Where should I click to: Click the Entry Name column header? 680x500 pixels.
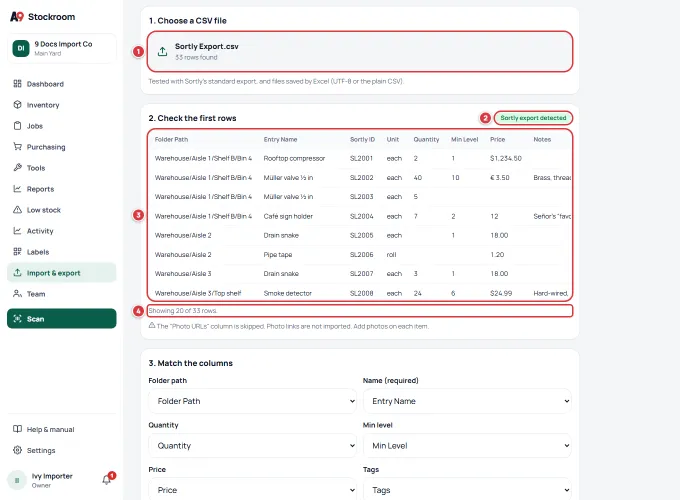(280, 139)
